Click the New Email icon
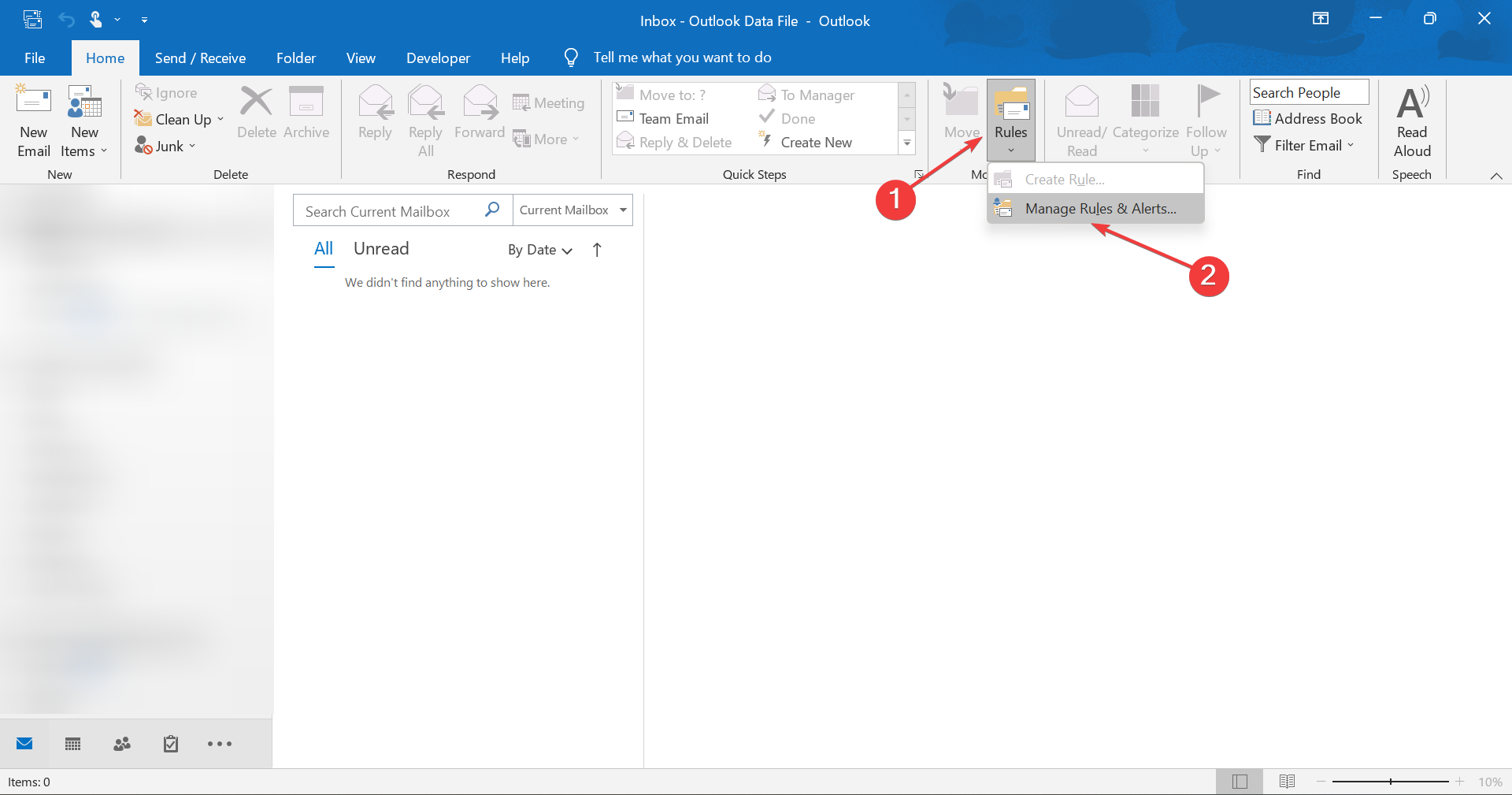The width and height of the screenshot is (1512, 795). [x=34, y=102]
